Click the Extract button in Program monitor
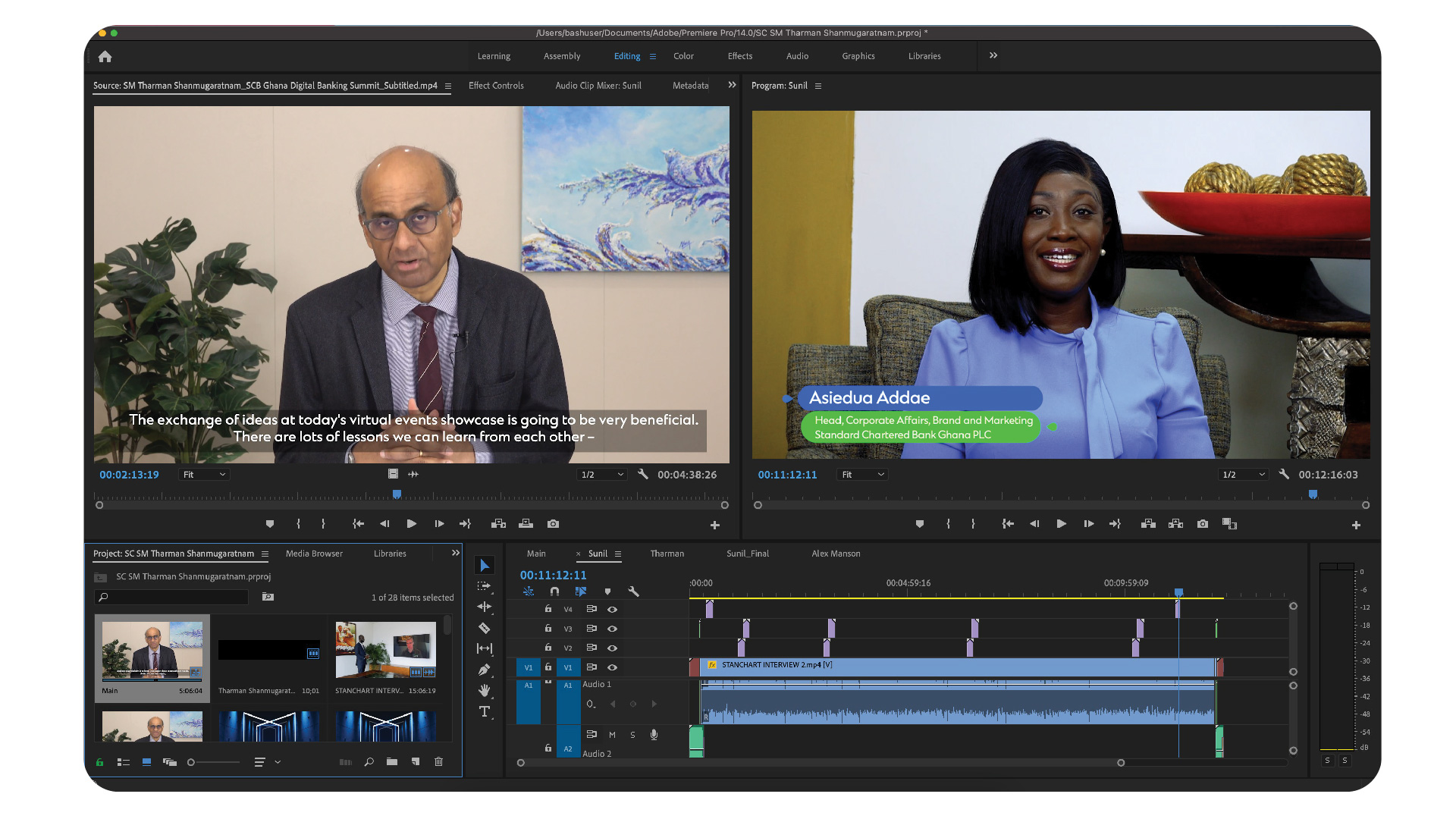 pyautogui.click(x=1175, y=524)
